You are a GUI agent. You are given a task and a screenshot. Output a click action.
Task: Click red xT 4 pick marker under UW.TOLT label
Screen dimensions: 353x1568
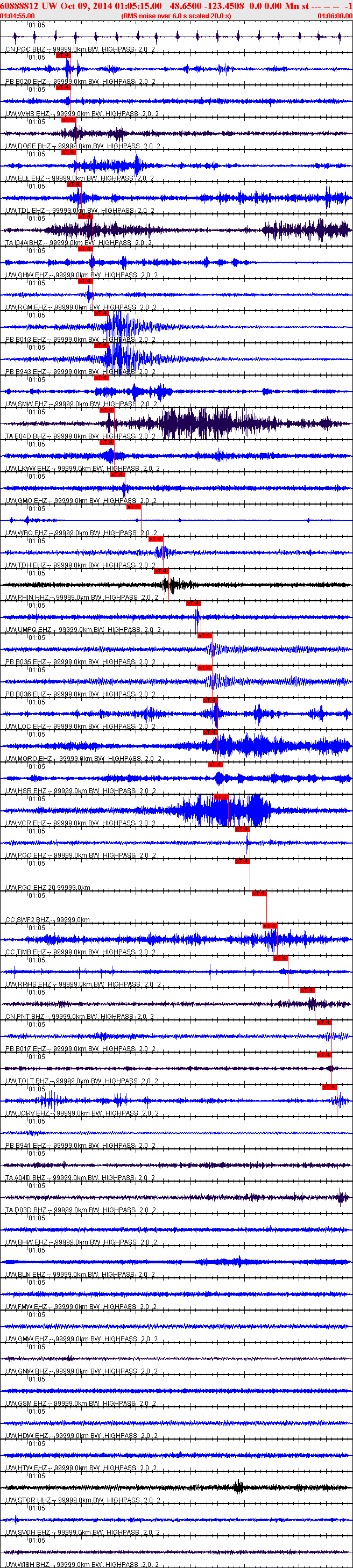click(x=329, y=1087)
